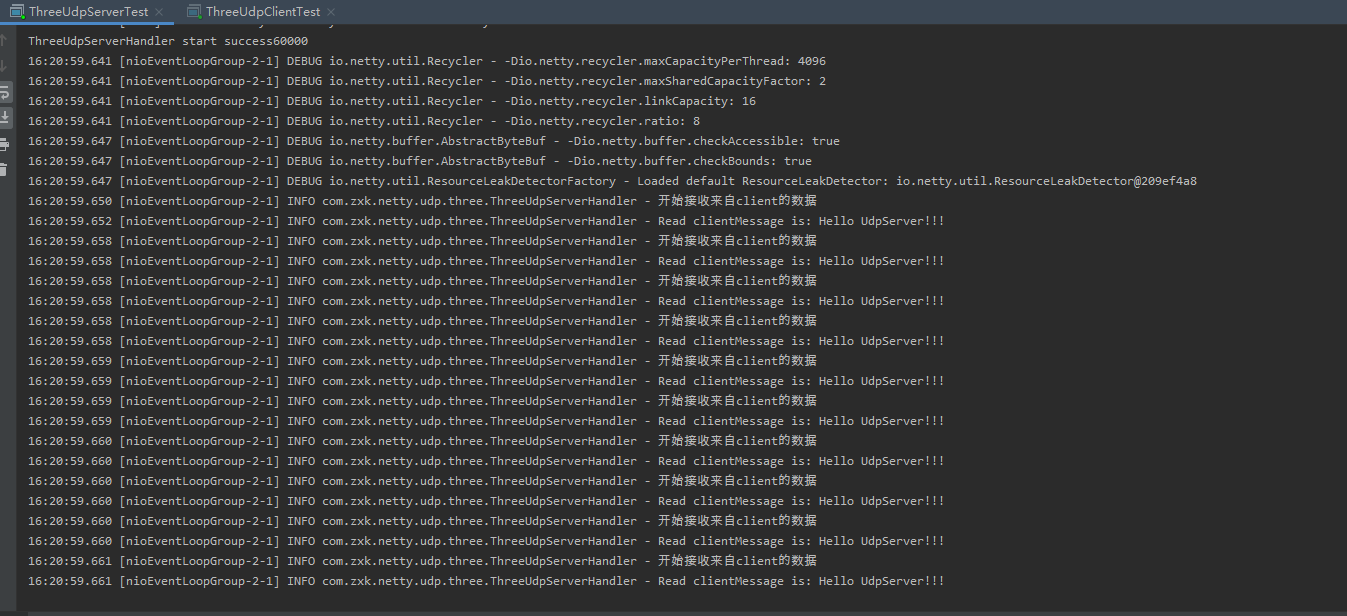The height and width of the screenshot is (616, 1347).
Task: Click the console icon on ThreeUdpServerTest tab
Action: click(16, 11)
